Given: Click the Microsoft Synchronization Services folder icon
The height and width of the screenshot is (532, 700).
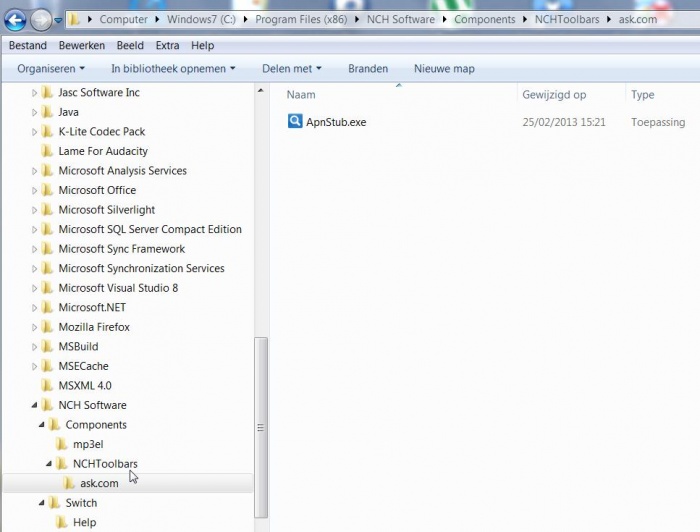Looking at the screenshot, I should tap(47, 268).
